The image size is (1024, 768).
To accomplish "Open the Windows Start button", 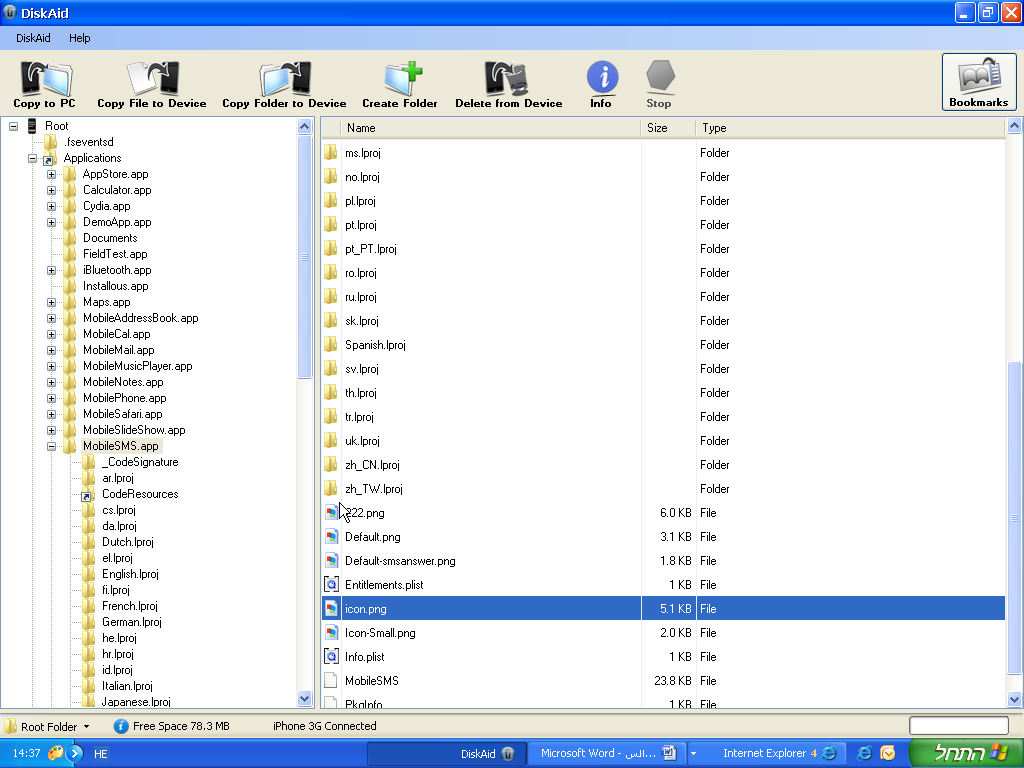I will coord(965,753).
